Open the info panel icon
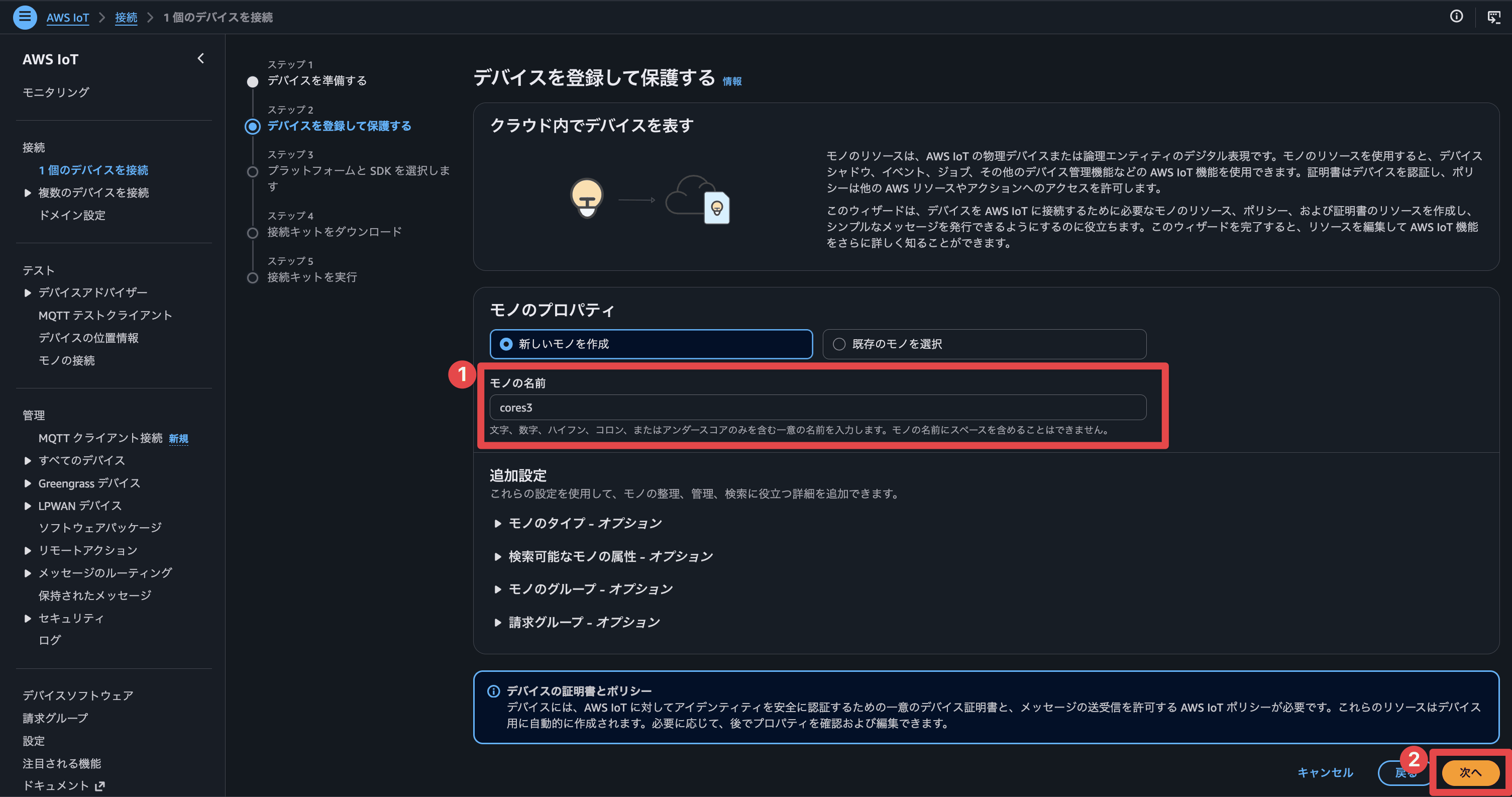 point(1456,17)
